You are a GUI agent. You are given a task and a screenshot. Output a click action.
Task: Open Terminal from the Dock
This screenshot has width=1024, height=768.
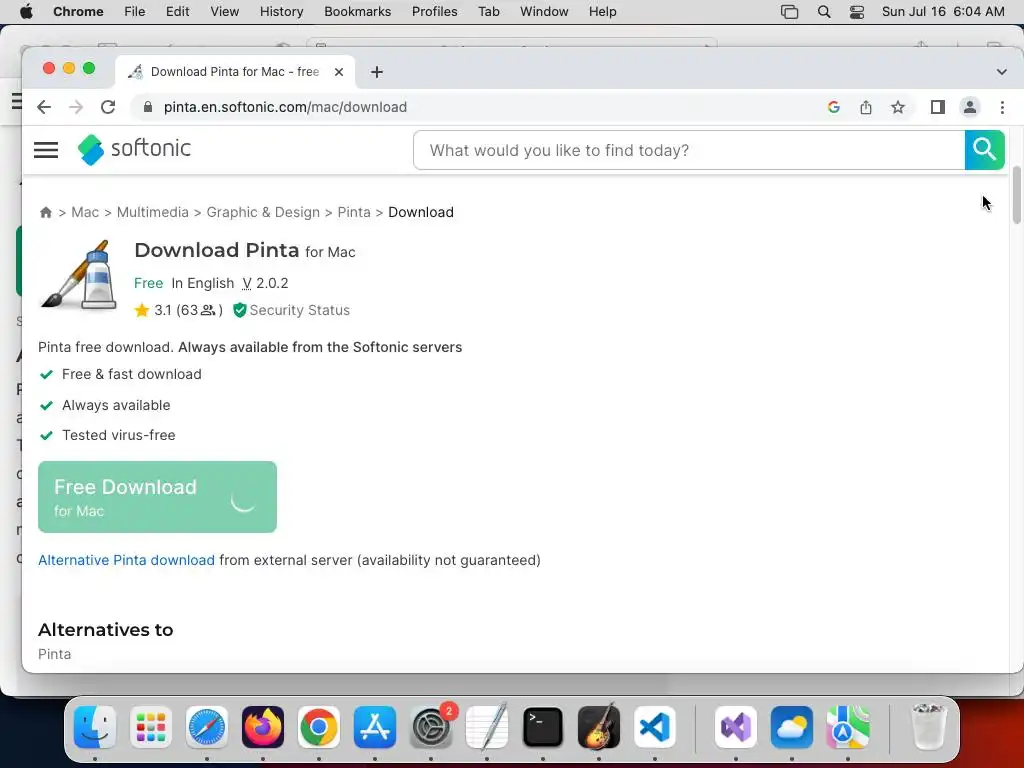(543, 727)
